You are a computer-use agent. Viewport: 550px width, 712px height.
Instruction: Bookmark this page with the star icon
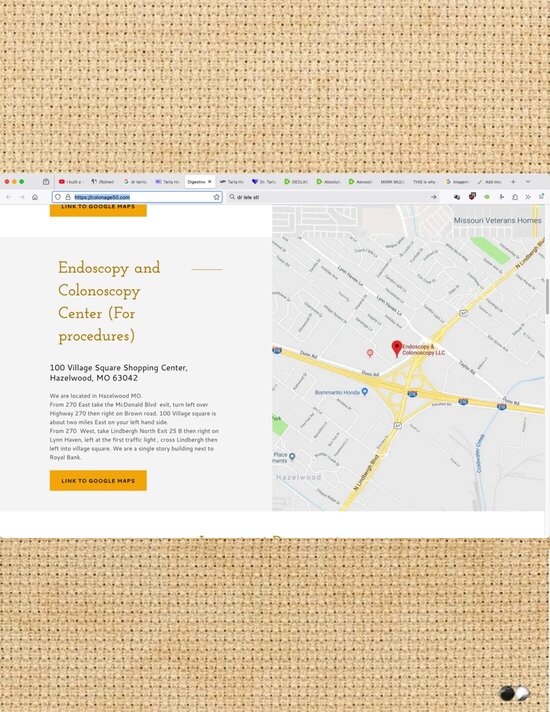(217, 197)
